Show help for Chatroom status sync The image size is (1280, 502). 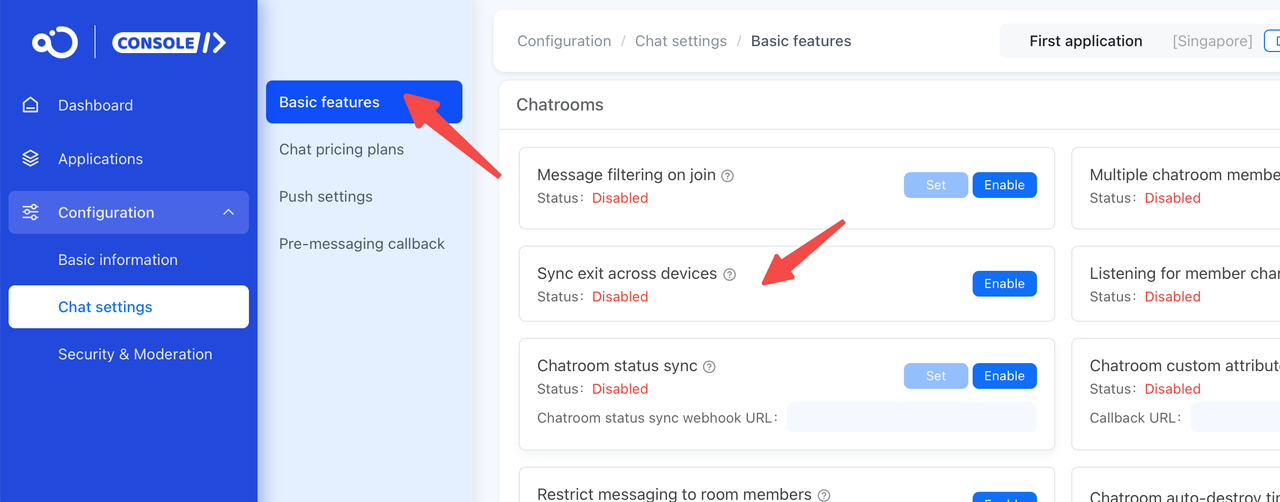(709, 367)
